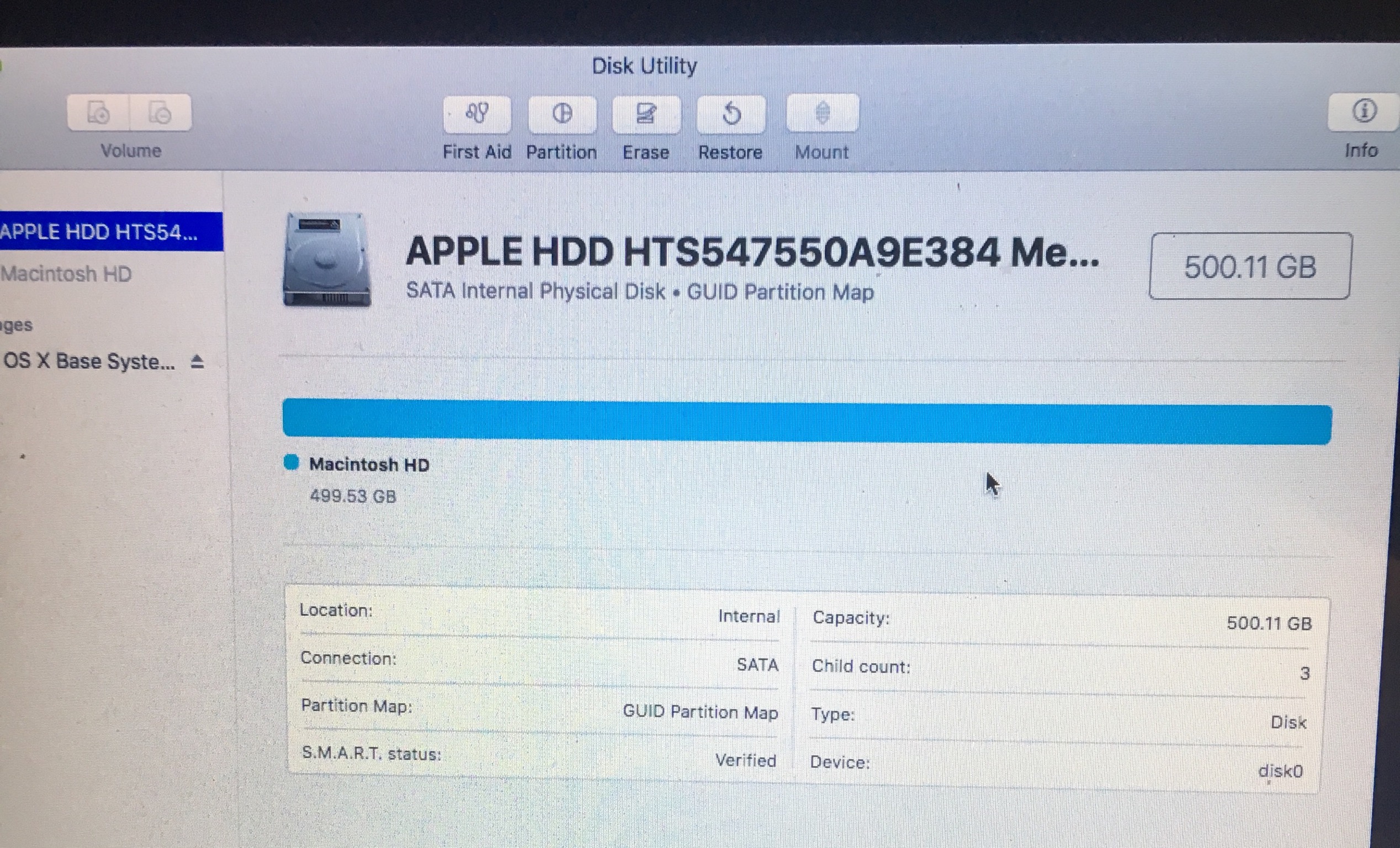Viewport: 1400px width, 848px height.
Task: Click the blue Macintosh HD usage bar
Action: (x=807, y=422)
